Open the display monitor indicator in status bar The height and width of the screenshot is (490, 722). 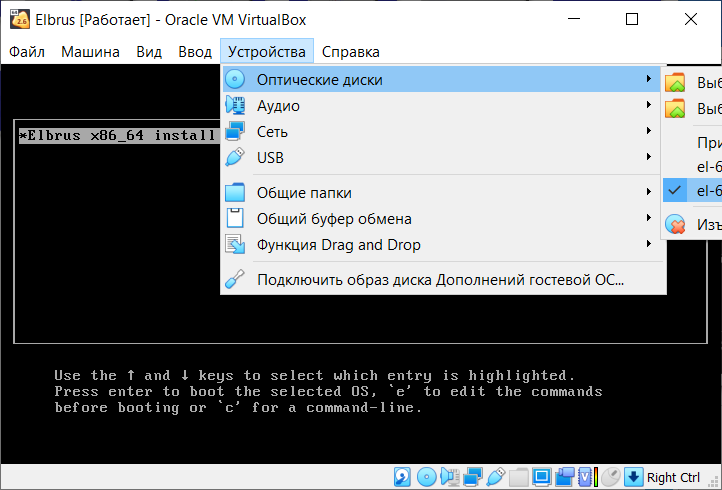542,477
